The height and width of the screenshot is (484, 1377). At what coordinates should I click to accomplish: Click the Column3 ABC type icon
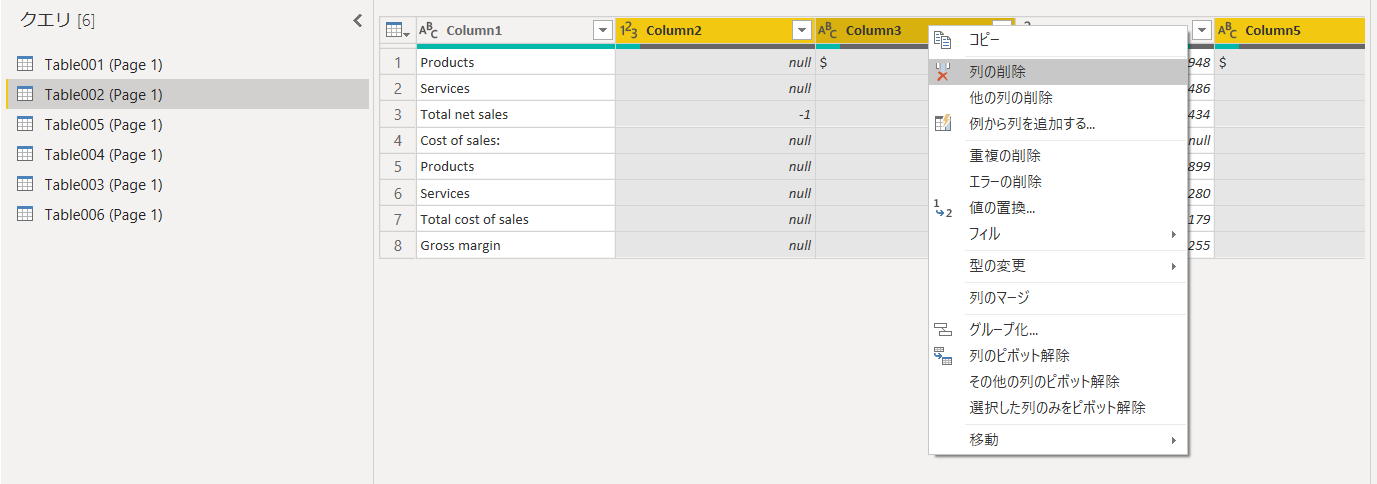[828, 31]
